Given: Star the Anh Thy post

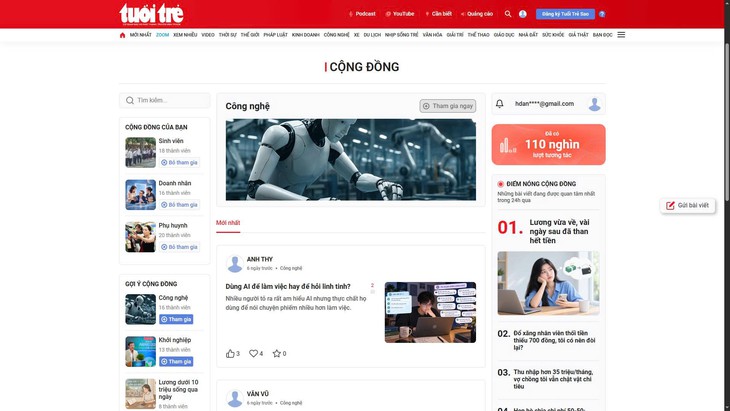Looking at the screenshot, I should coord(277,354).
